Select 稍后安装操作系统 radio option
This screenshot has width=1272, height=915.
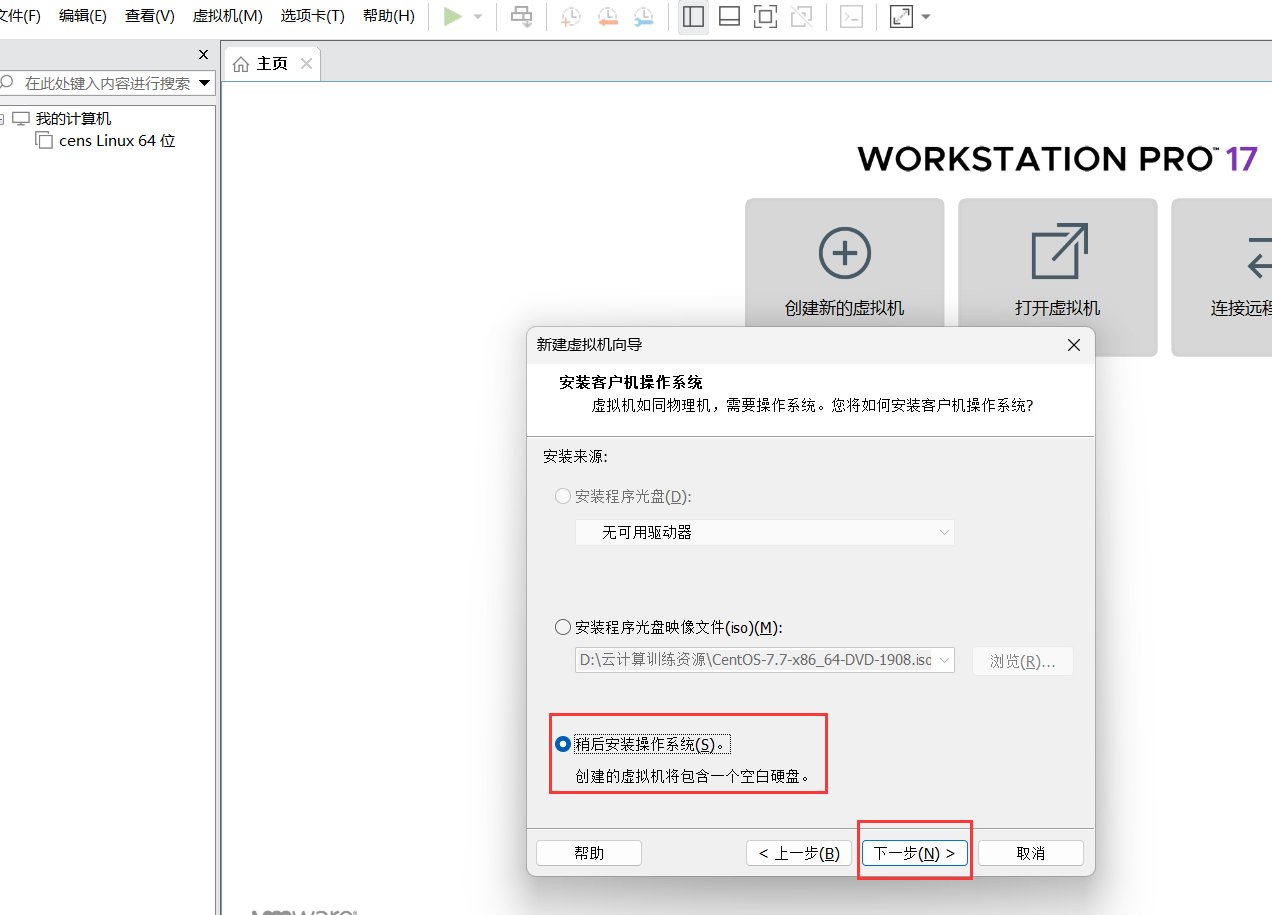click(x=562, y=744)
